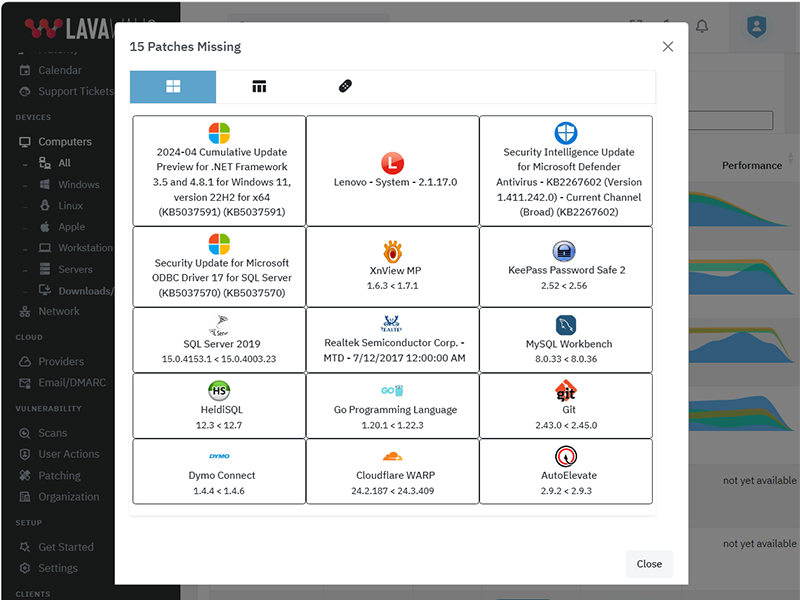This screenshot has height=600, width=800.
Task: Select Dymo Connect version 1.4.4 < 1.4.6
Action: point(219,491)
